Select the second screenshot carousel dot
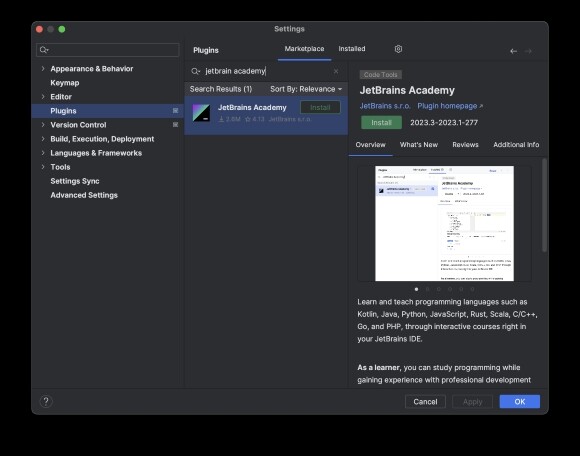The image size is (580, 456). coord(428,289)
